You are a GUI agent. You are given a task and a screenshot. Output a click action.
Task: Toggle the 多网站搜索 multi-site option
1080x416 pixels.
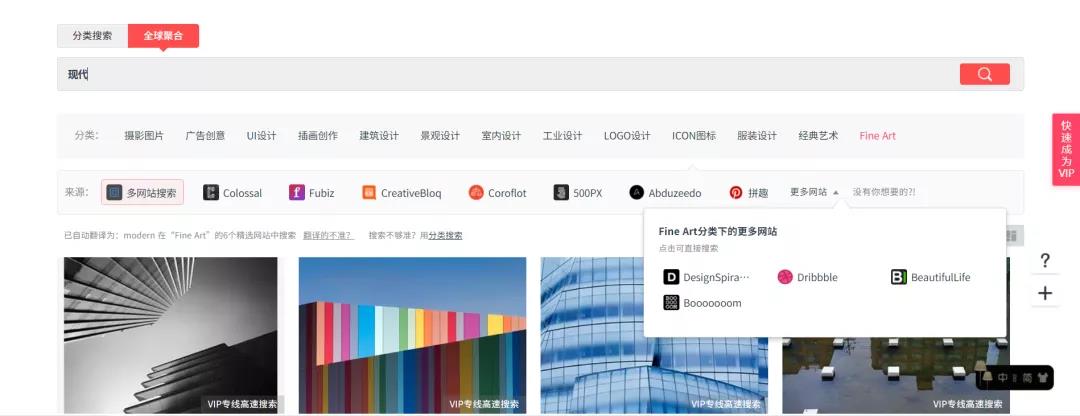click(142, 193)
